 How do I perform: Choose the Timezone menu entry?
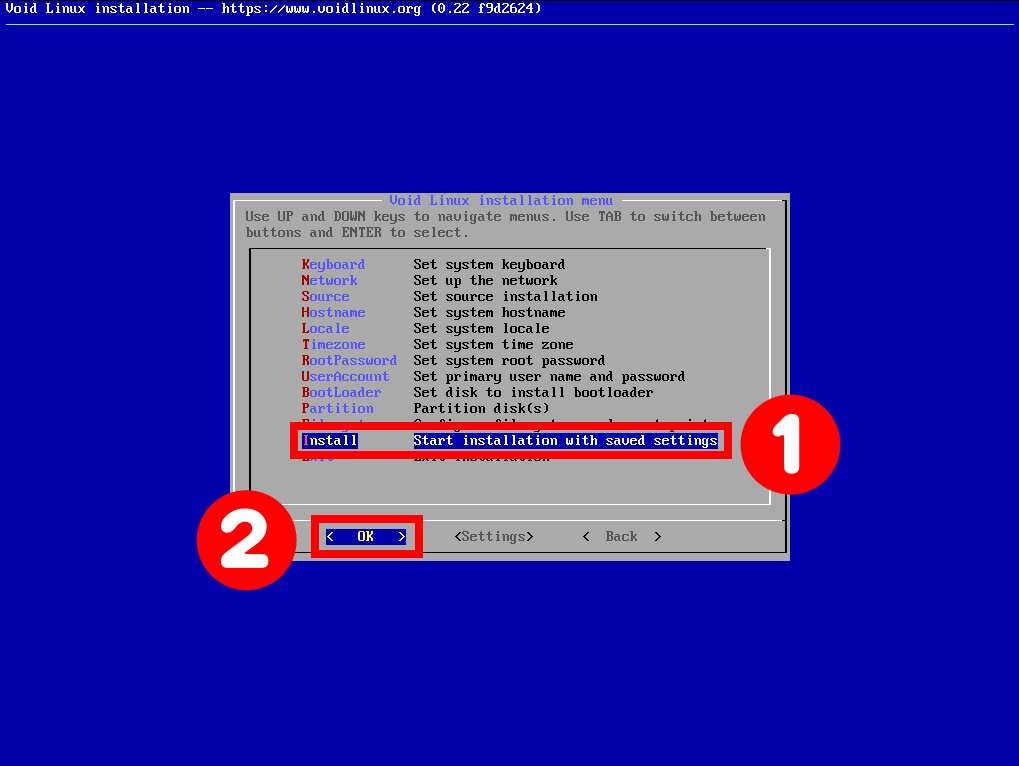[x=437, y=344]
